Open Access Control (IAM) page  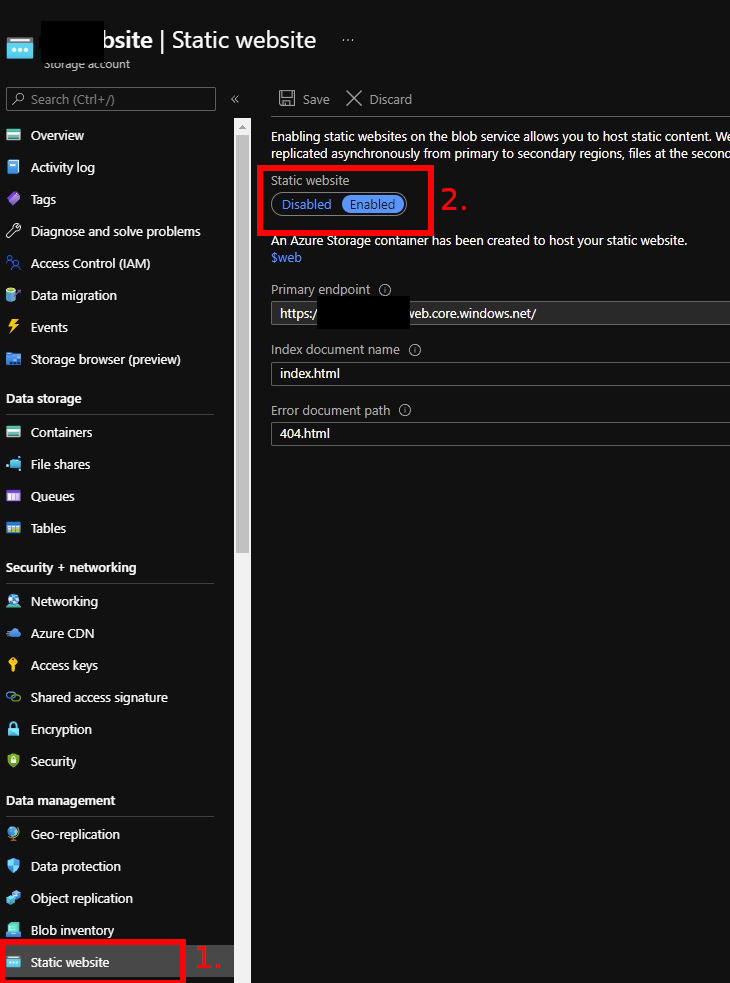pyautogui.click(x=90, y=263)
